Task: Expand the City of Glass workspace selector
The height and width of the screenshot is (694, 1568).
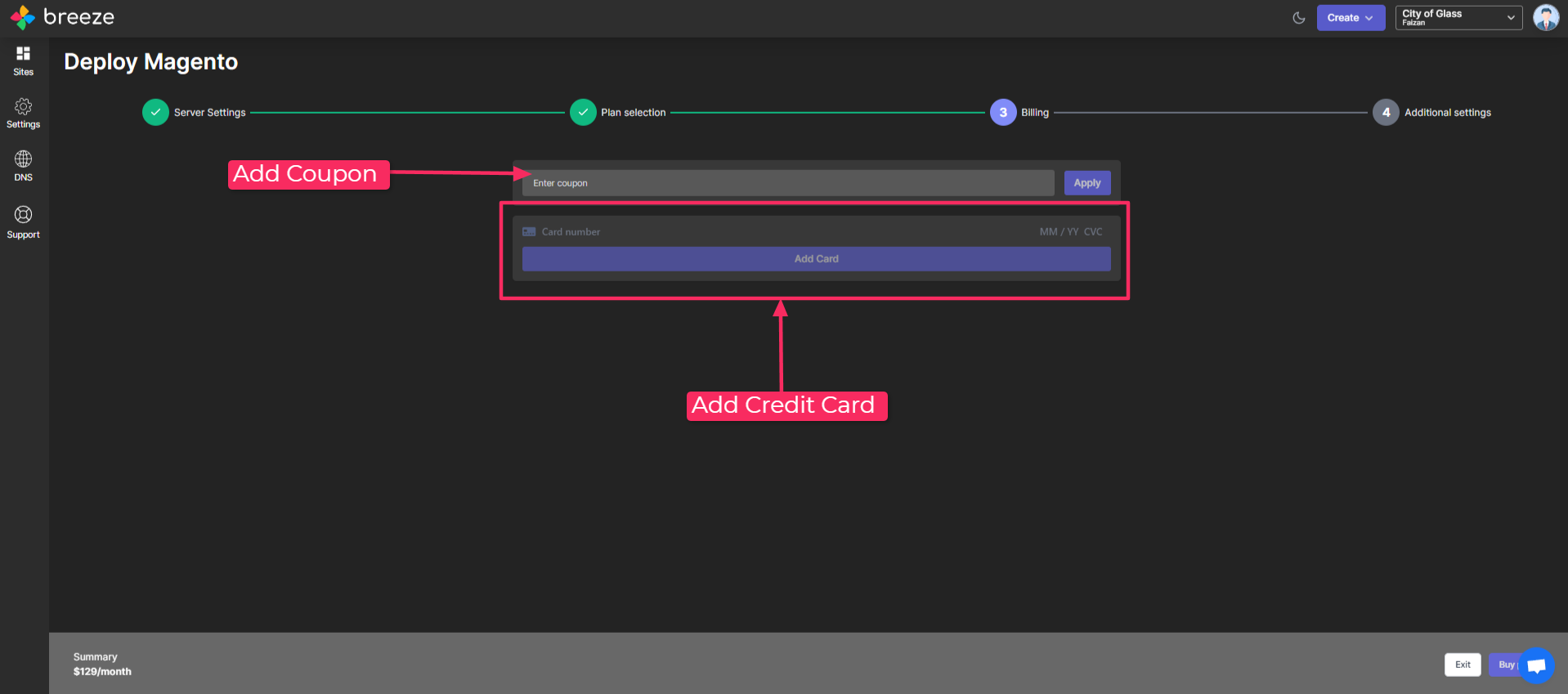Action: [x=1458, y=18]
